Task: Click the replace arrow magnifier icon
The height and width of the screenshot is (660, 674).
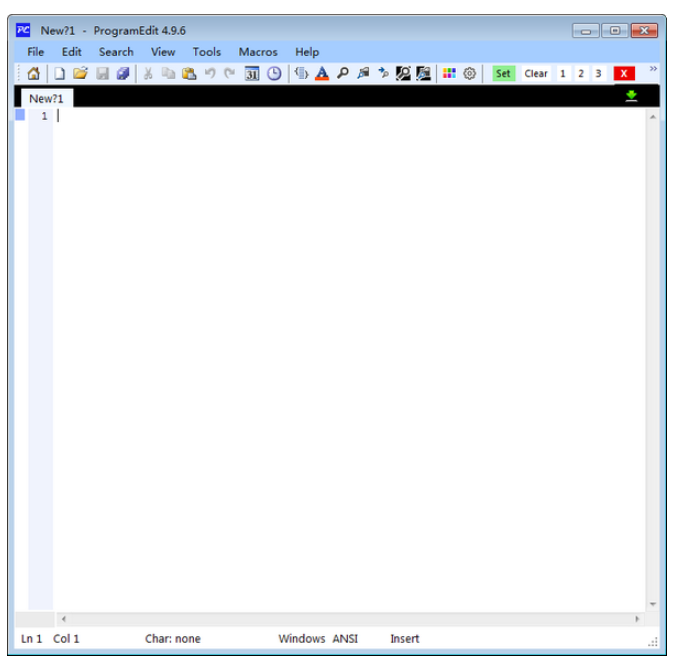Action: coord(383,74)
